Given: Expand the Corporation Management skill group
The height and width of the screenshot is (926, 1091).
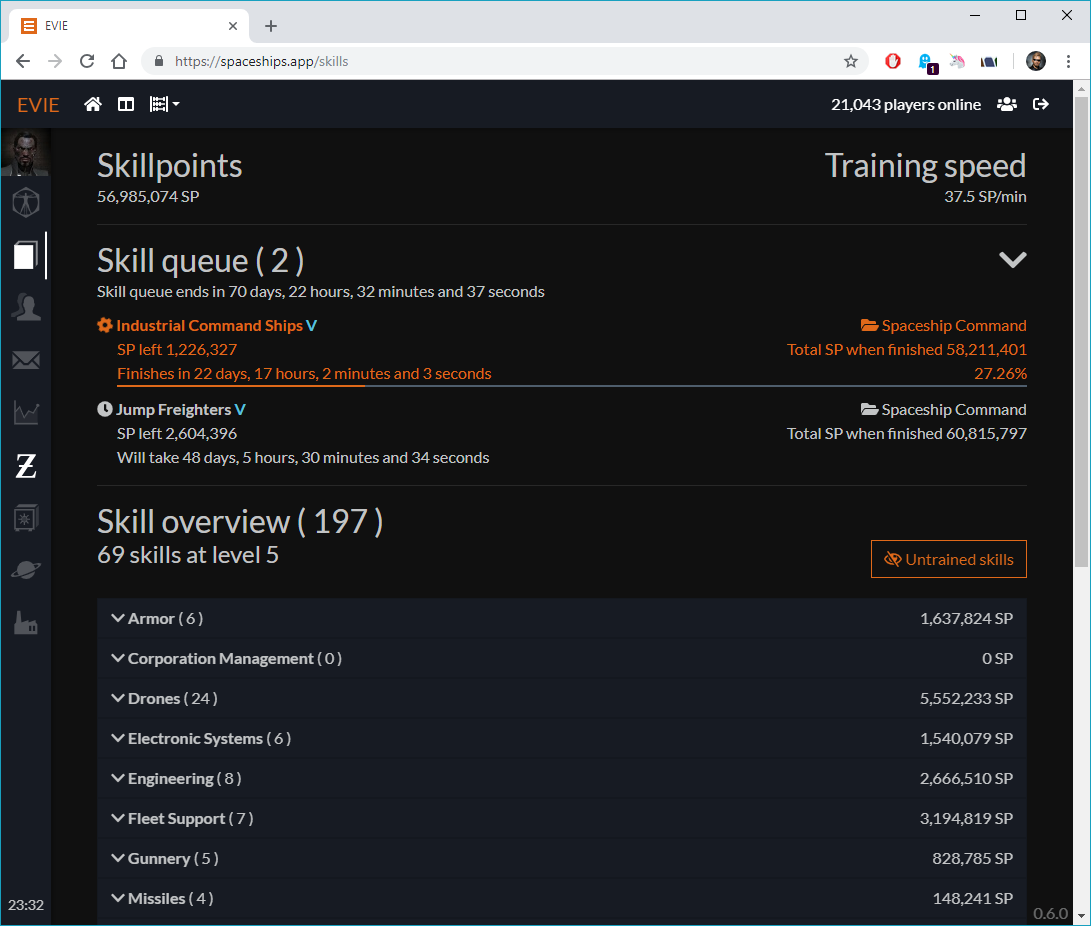Looking at the screenshot, I should (562, 658).
